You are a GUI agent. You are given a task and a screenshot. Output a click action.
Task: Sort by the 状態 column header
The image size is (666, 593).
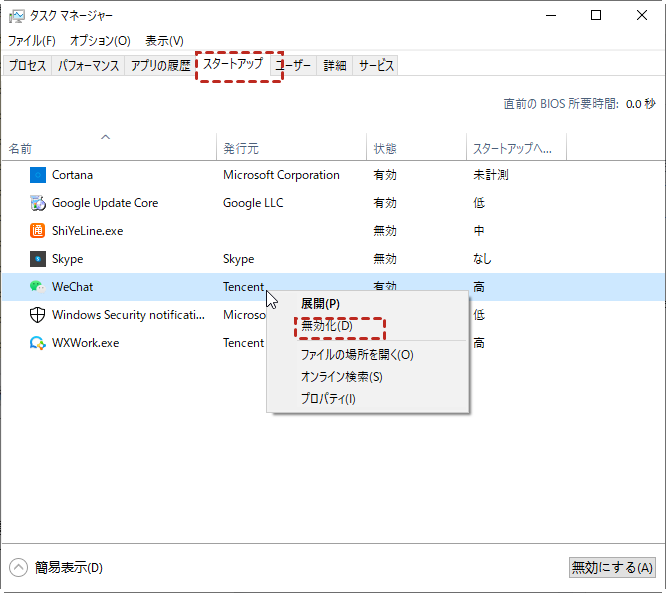tap(416, 147)
